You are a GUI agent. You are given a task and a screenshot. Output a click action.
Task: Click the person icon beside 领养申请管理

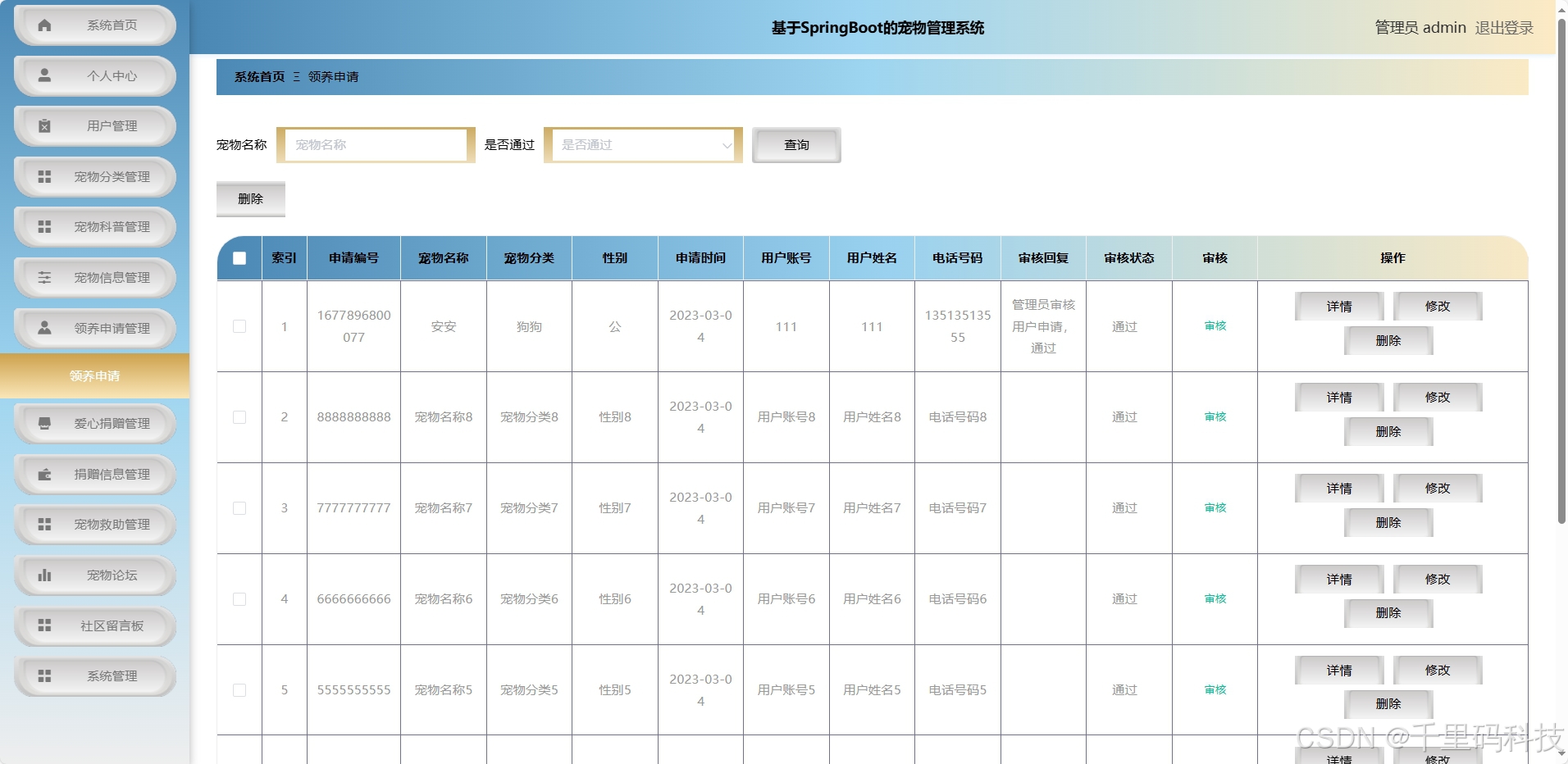(45, 328)
